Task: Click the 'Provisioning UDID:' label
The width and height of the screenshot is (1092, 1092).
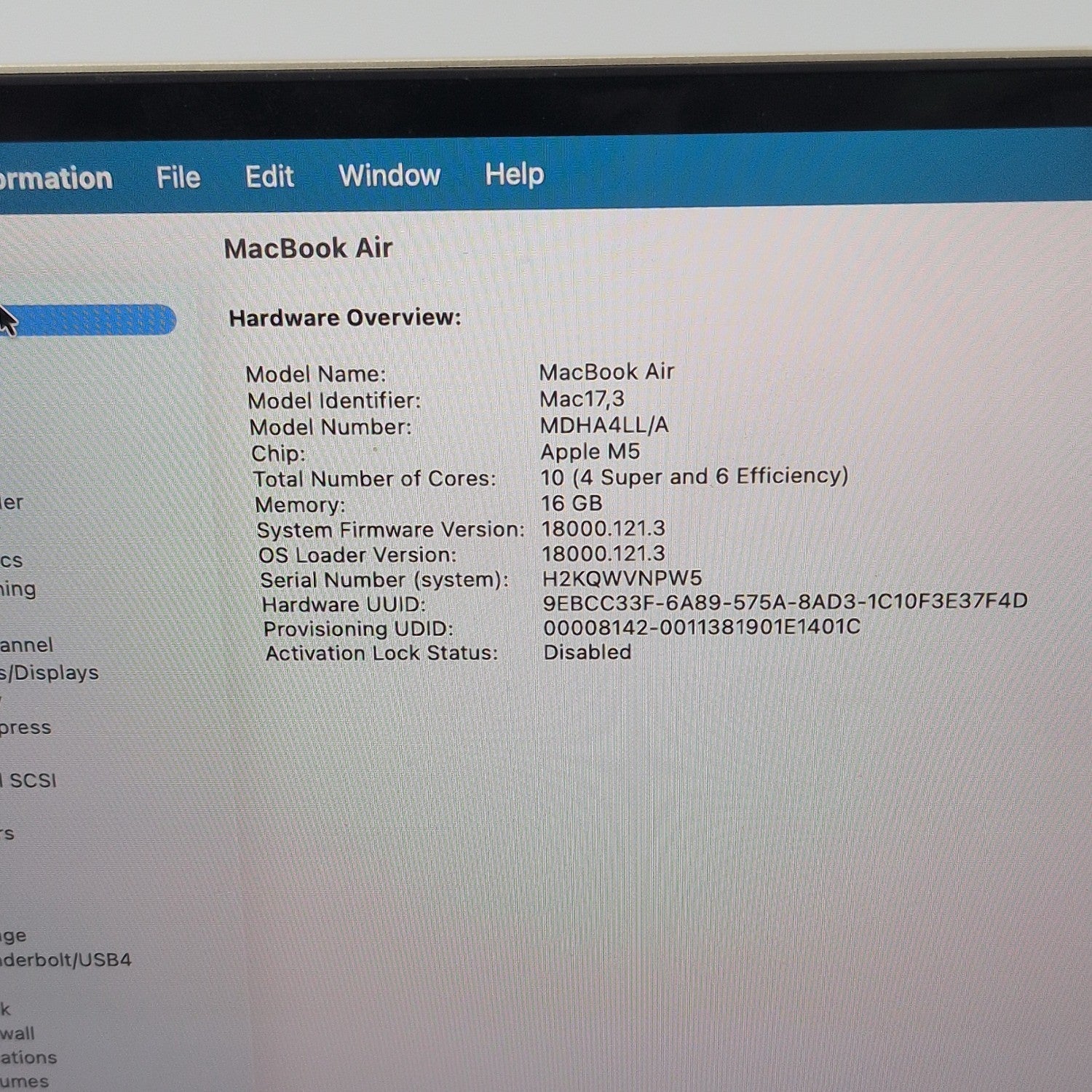Action: pyautogui.click(x=358, y=629)
